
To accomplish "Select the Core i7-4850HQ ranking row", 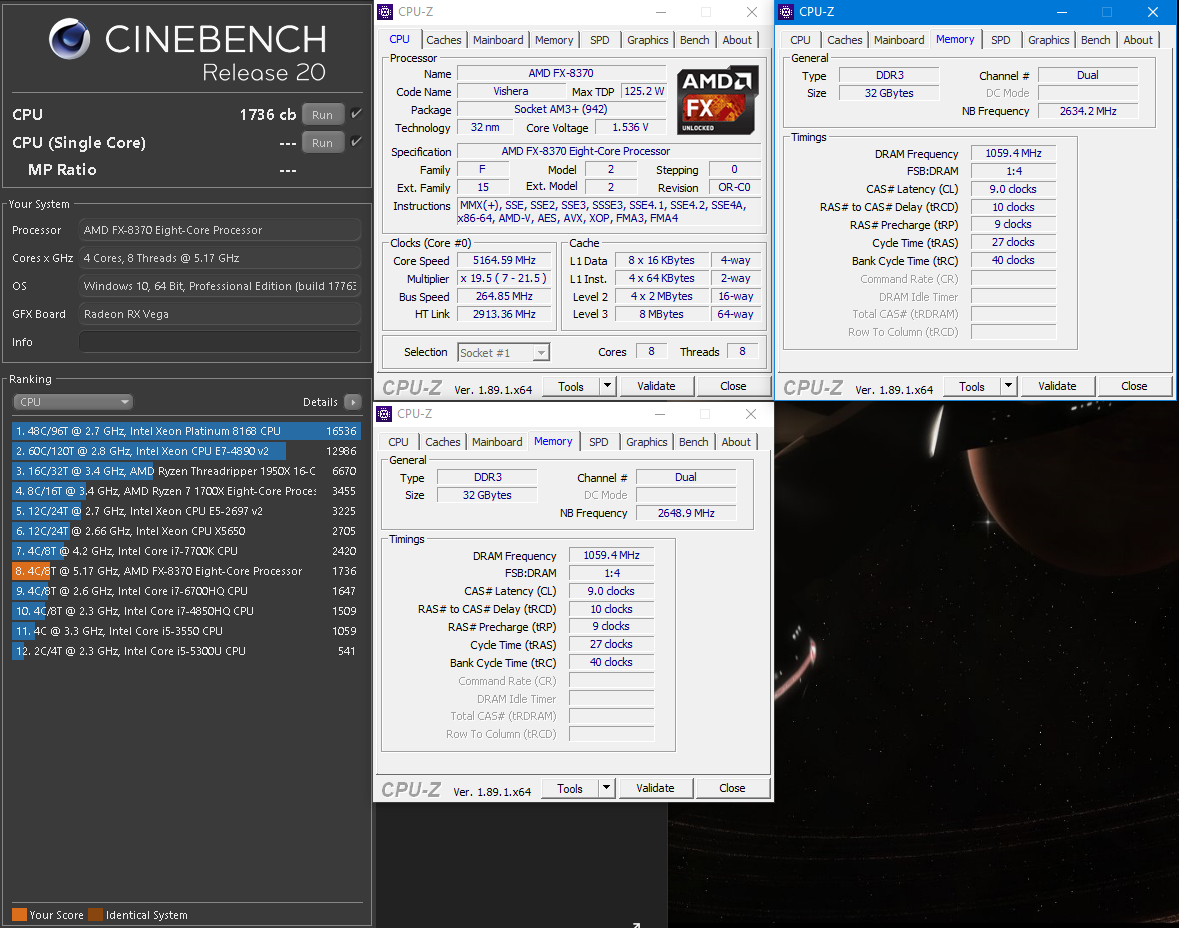I will [x=186, y=611].
